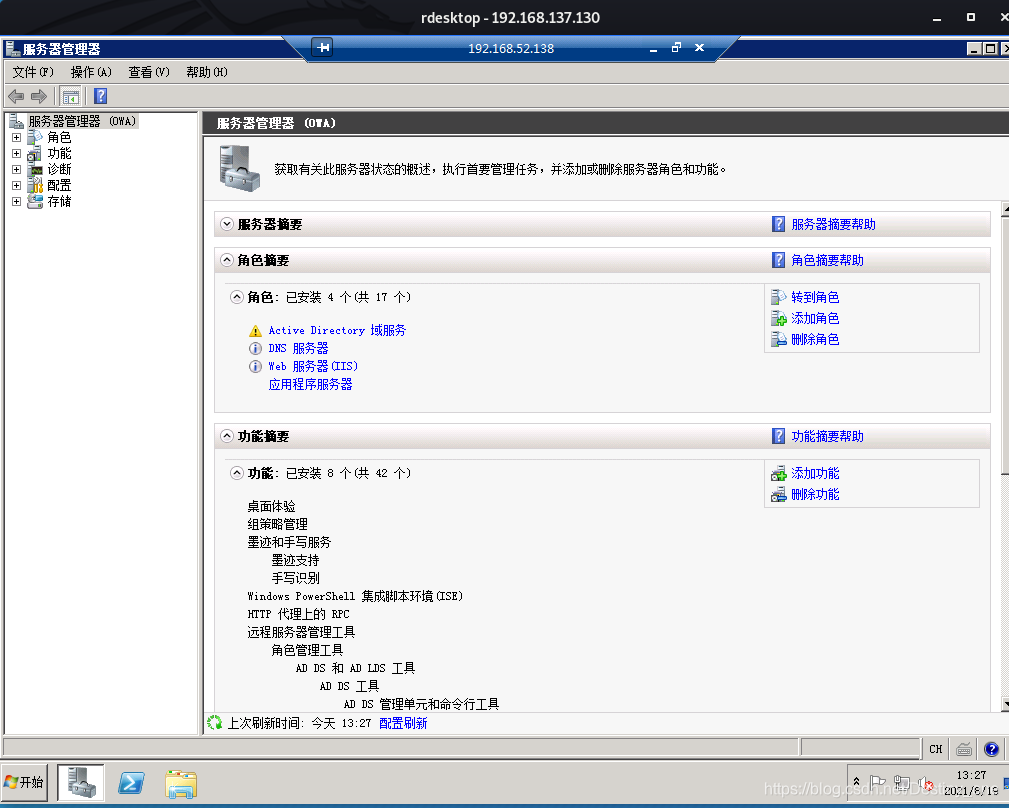Click the warning icon beside Active Directory 域服务
Viewport: 1009px width, 808px height.
(x=255, y=331)
